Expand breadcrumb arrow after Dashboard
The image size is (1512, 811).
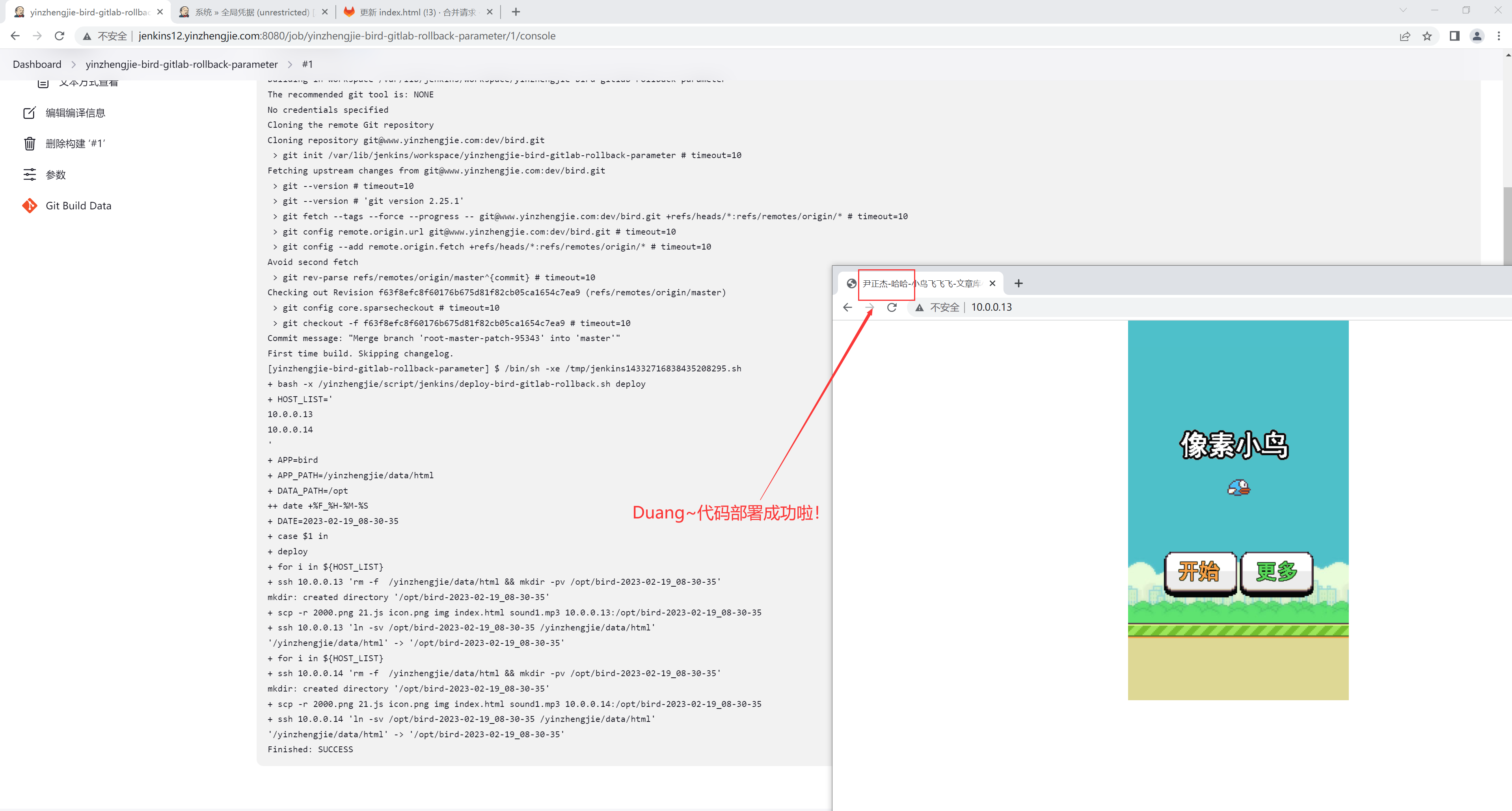coord(73,65)
